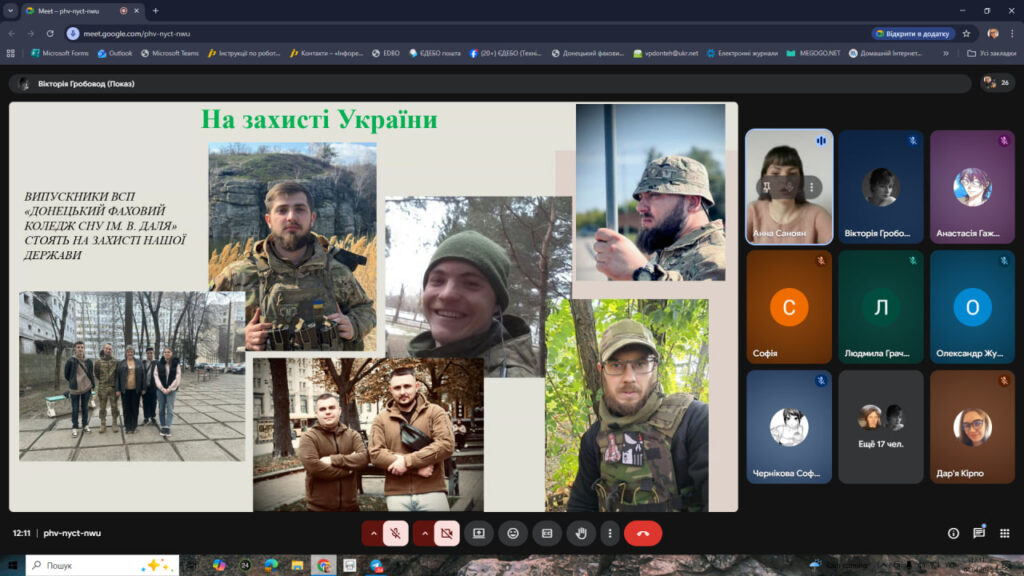Open more options three-dot menu
Image resolution: width=1024 pixels, height=576 pixels.
[609, 533]
